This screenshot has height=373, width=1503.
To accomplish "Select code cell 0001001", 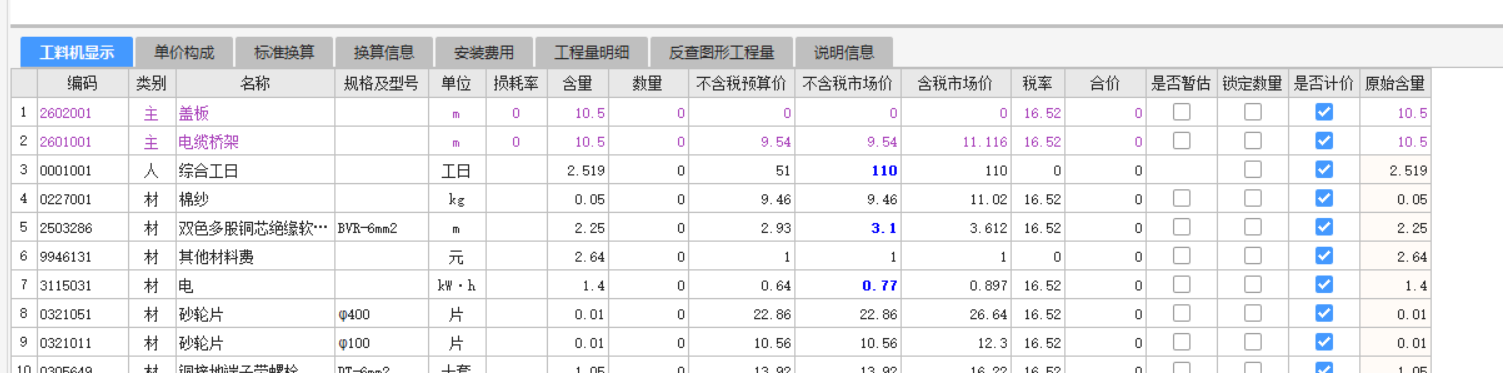I will (x=82, y=171).
